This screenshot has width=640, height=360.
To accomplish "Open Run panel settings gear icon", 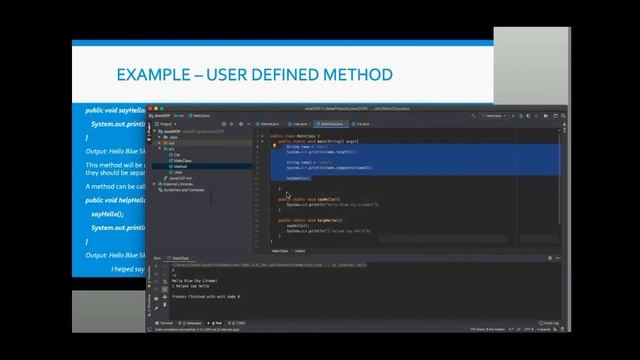I will coord(550,258).
